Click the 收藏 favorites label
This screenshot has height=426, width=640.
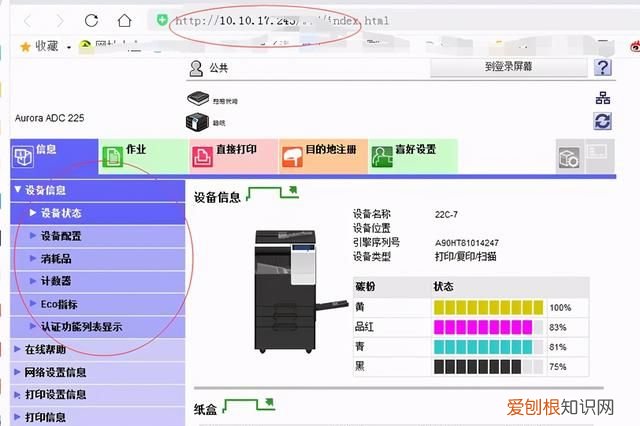[x=46, y=46]
